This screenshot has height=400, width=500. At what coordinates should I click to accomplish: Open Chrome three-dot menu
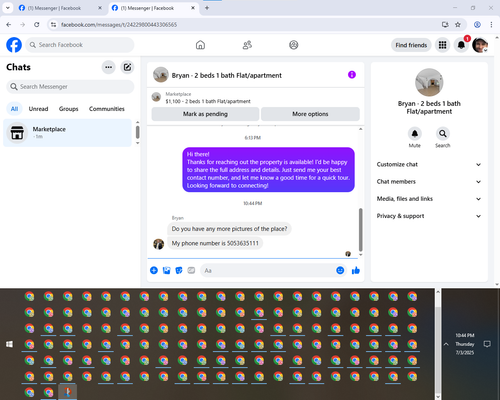[491, 25]
